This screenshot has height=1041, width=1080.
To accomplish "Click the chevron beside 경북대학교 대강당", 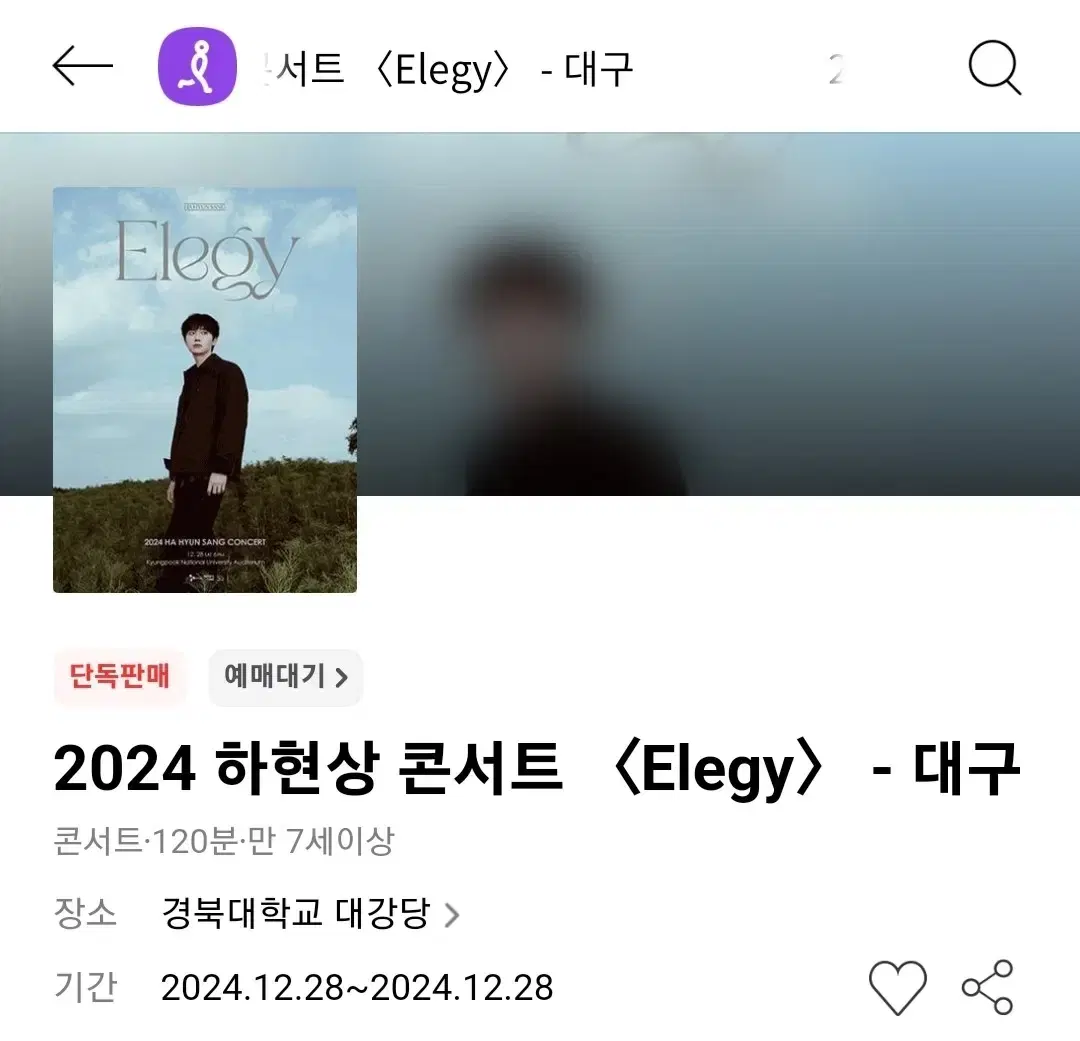I will click(452, 915).
